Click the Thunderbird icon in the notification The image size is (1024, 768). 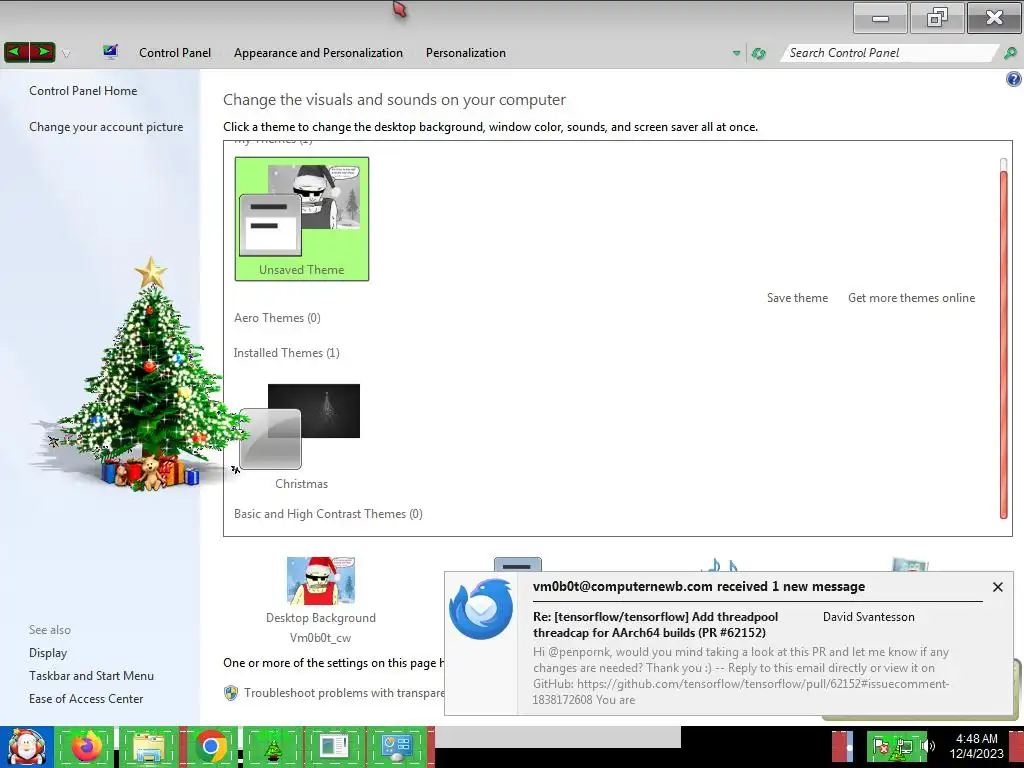click(x=481, y=609)
